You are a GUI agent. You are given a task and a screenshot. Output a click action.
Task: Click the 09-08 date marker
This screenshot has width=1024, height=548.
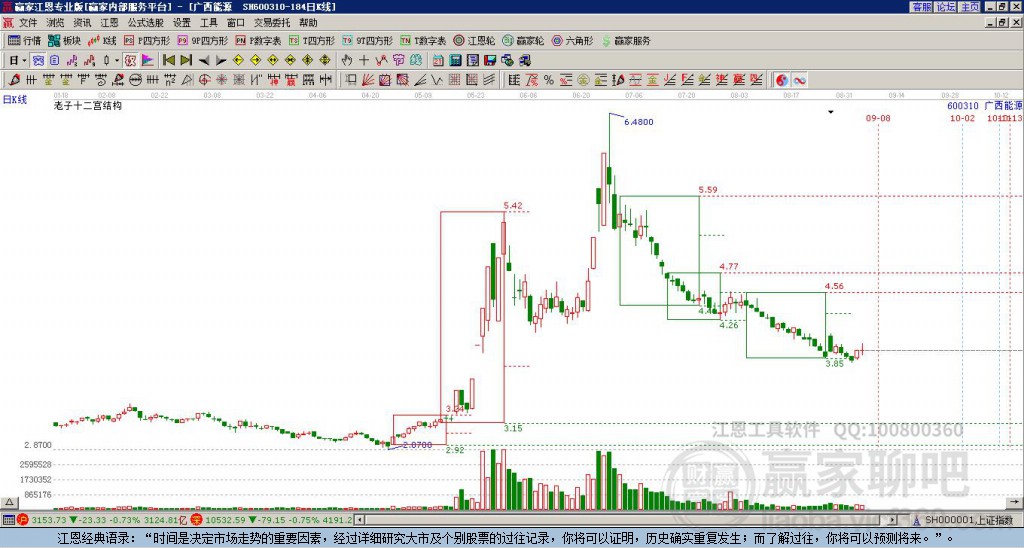pyautogui.click(x=878, y=118)
